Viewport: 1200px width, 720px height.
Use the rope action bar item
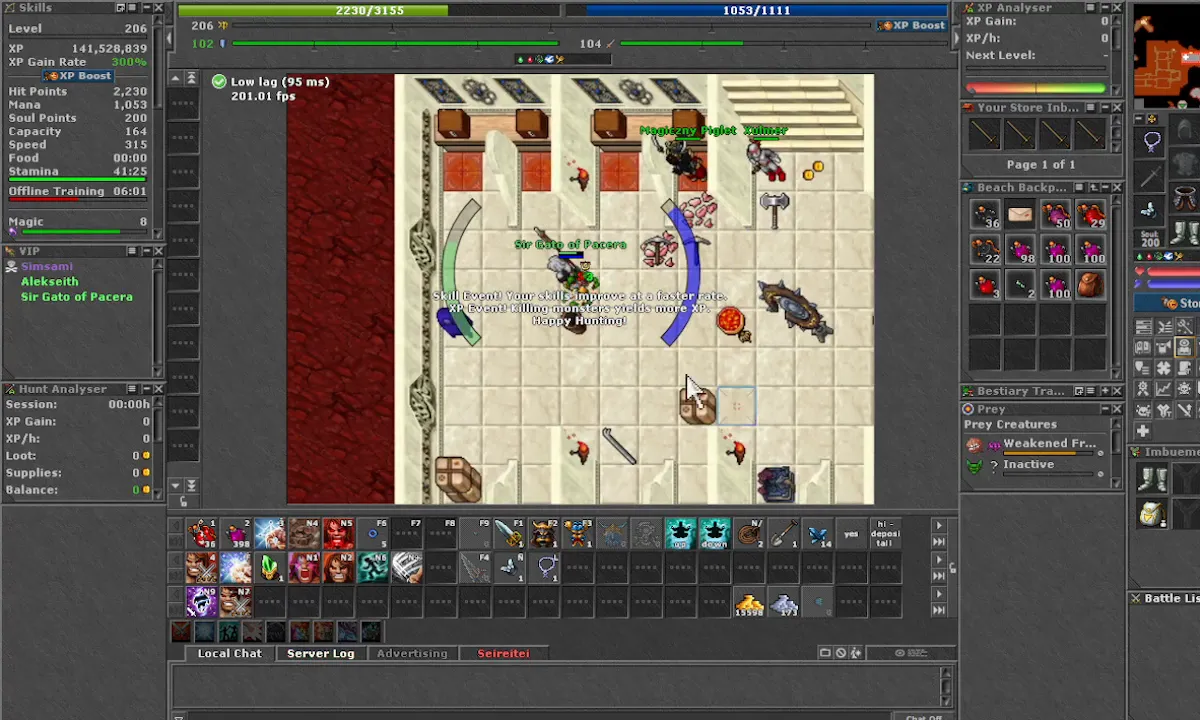click(750, 533)
